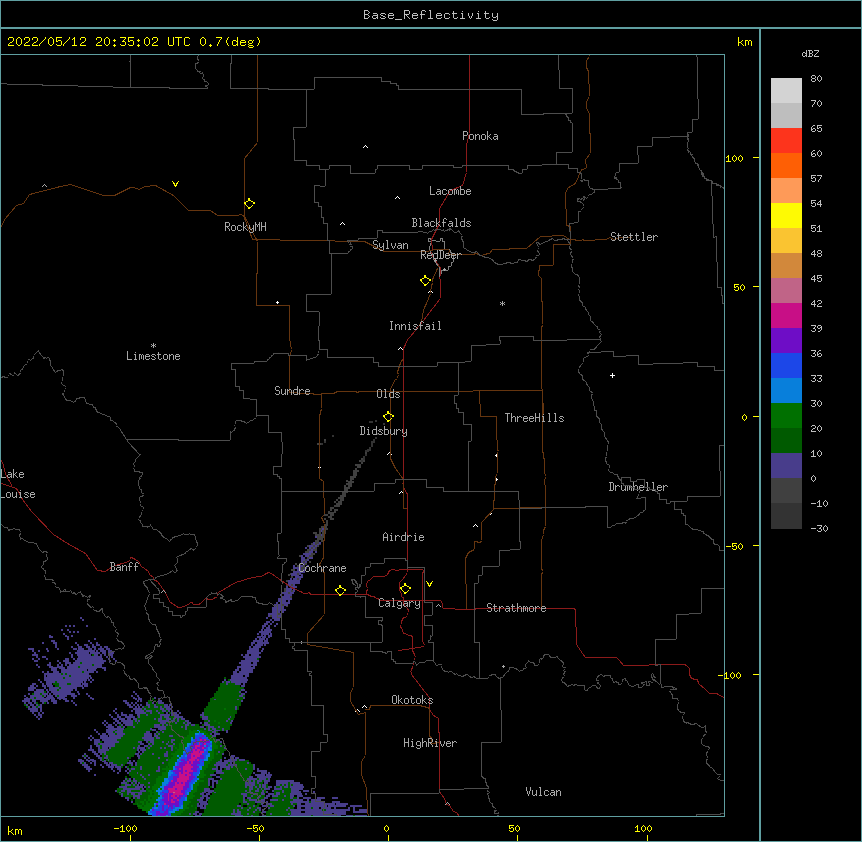The width and height of the screenshot is (862, 842).
Task: Click the Innisfail city label
Action: tap(415, 326)
